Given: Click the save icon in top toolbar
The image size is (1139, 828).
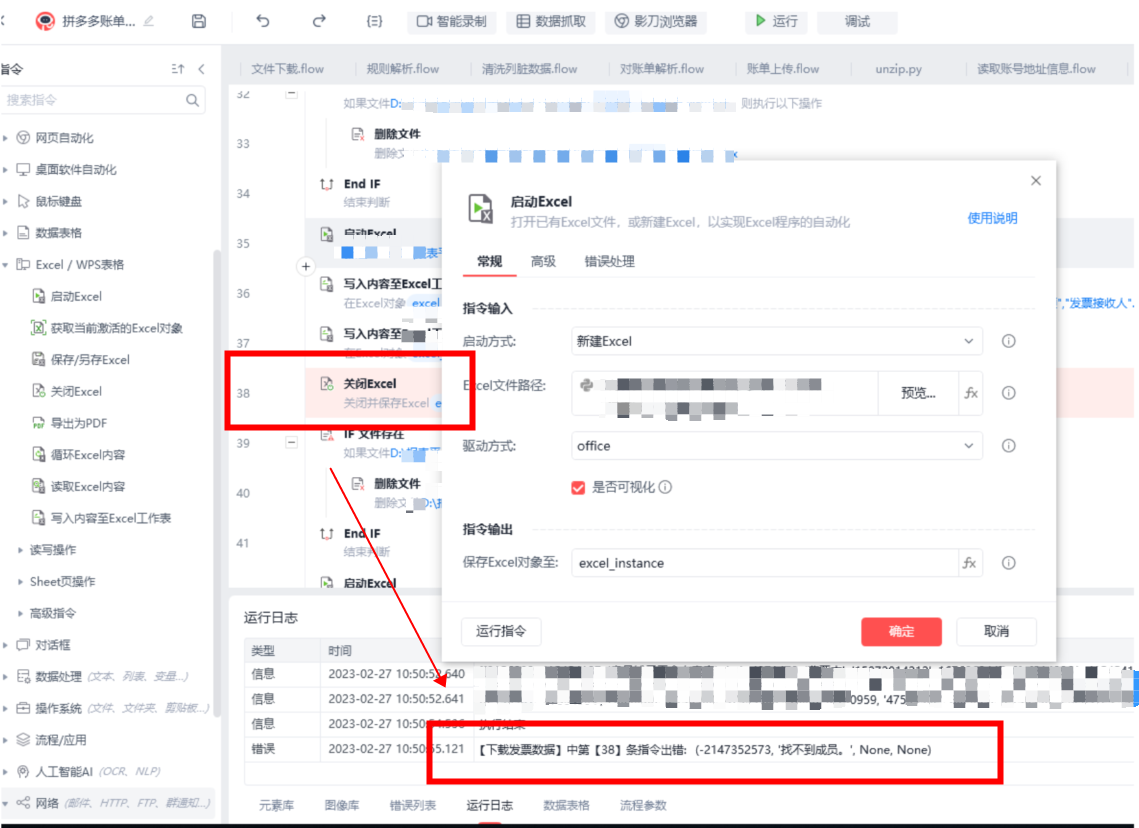Looking at the screenshot, I should point(198,21).
